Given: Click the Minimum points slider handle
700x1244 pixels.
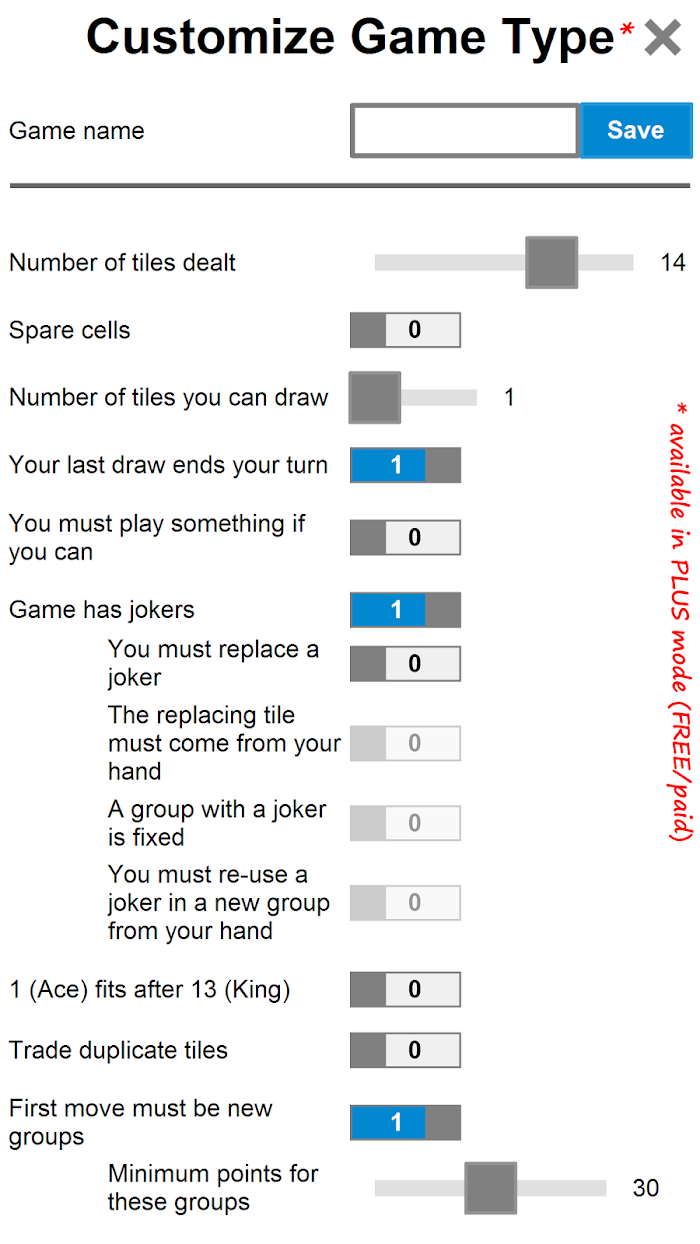Looking at the screenshot, I should pyautogui.click(x=491, y=1188).
